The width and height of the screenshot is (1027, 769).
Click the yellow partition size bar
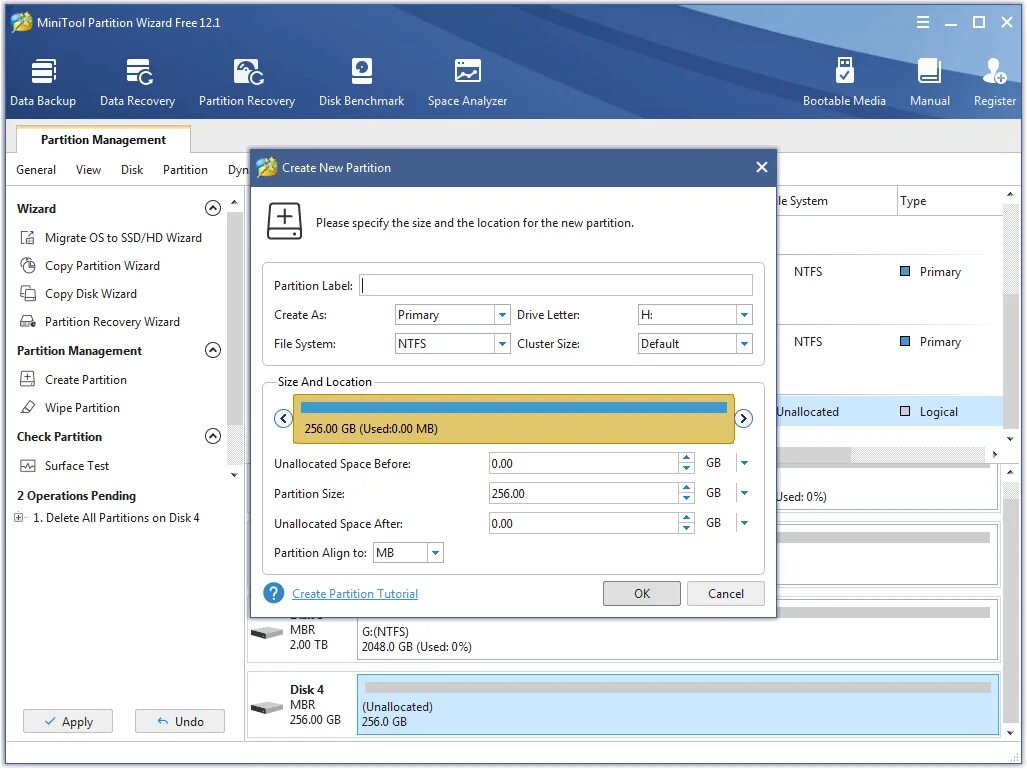(514, 419)
